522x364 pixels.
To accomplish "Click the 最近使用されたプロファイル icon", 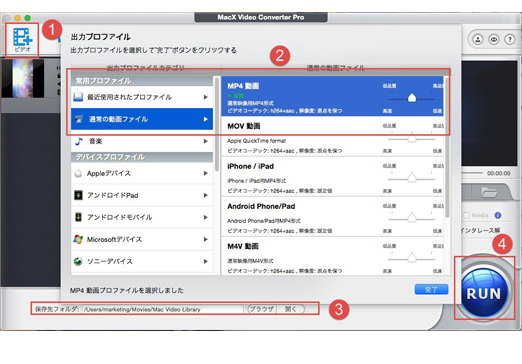I will coord(78,97).
